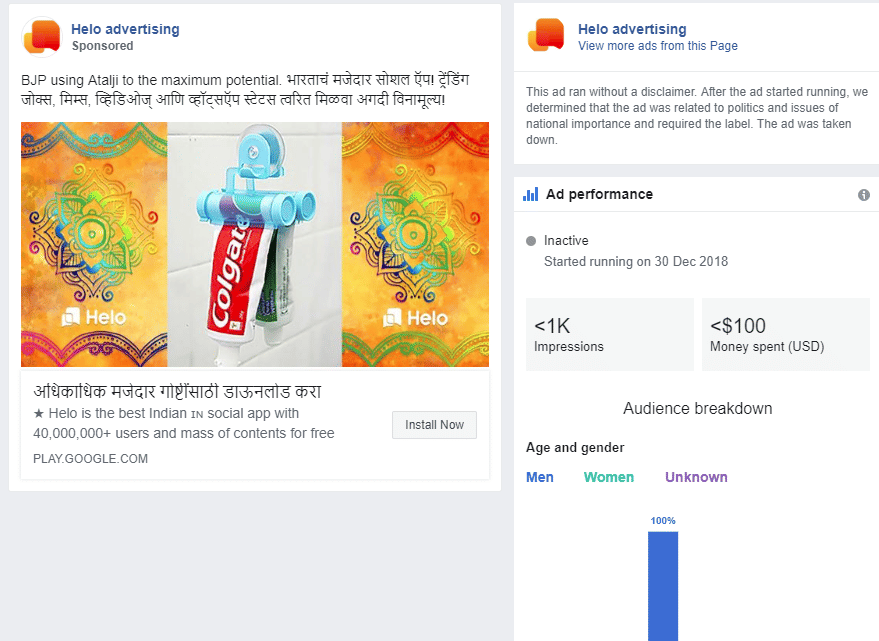This screenshot has width=879, height=641.
Task: Click Helo advertising title in the right panel
Action: coord(632,29)
